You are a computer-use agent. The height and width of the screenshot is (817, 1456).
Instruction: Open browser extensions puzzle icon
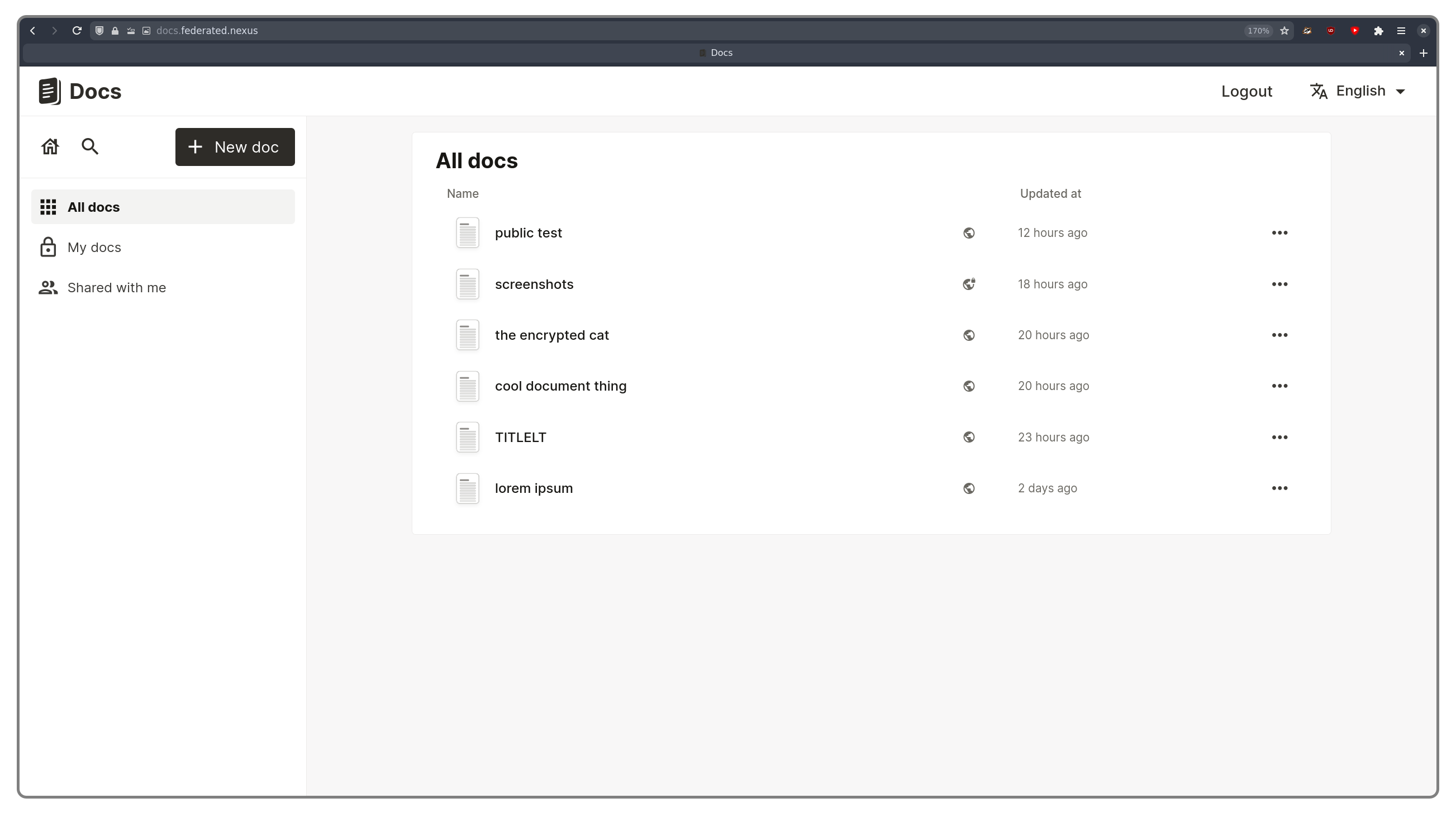click(x=1378, y=31)
